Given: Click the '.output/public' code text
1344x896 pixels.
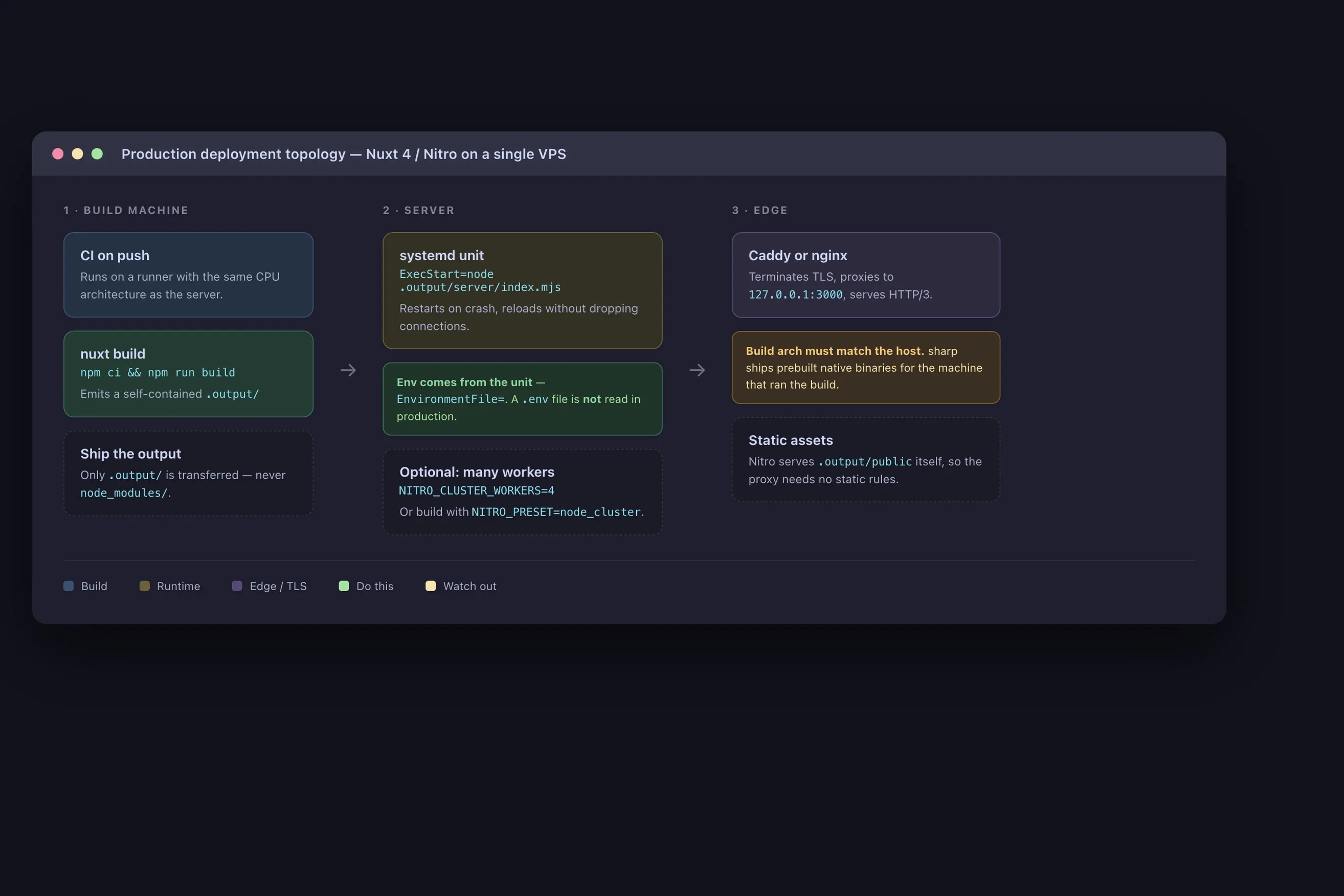Looking at the screenshot, I should pos(865,462).
